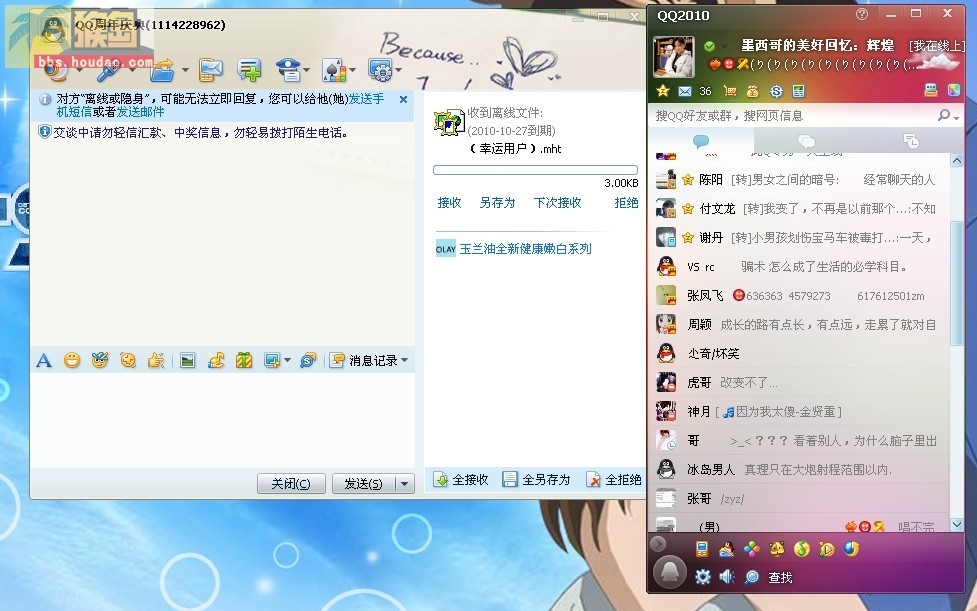Click 下次接收 for the offline file
The height and width of the screenshot is (611, 977).
(558, 203)
